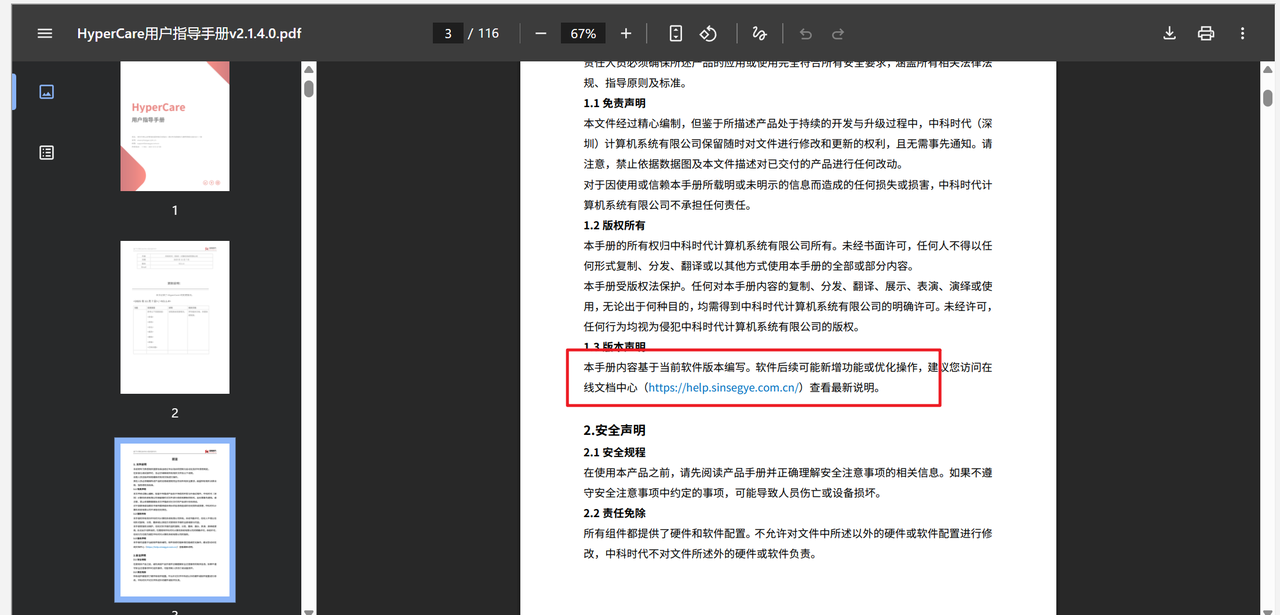1280x615 pixels.
Task: Select the draw annotation tool
Action: pos(759,33)
